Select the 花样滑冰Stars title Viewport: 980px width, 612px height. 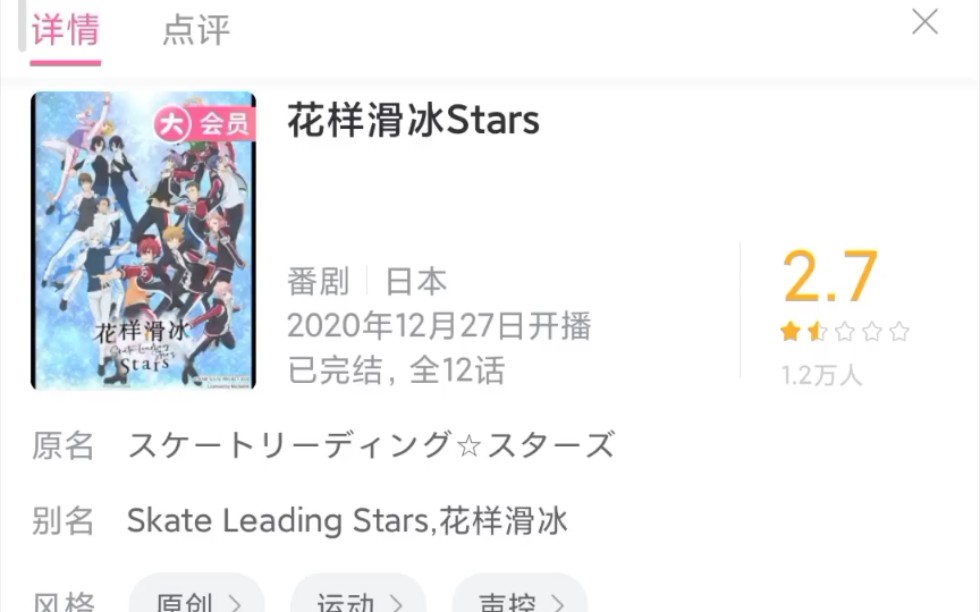coord(413,120)
